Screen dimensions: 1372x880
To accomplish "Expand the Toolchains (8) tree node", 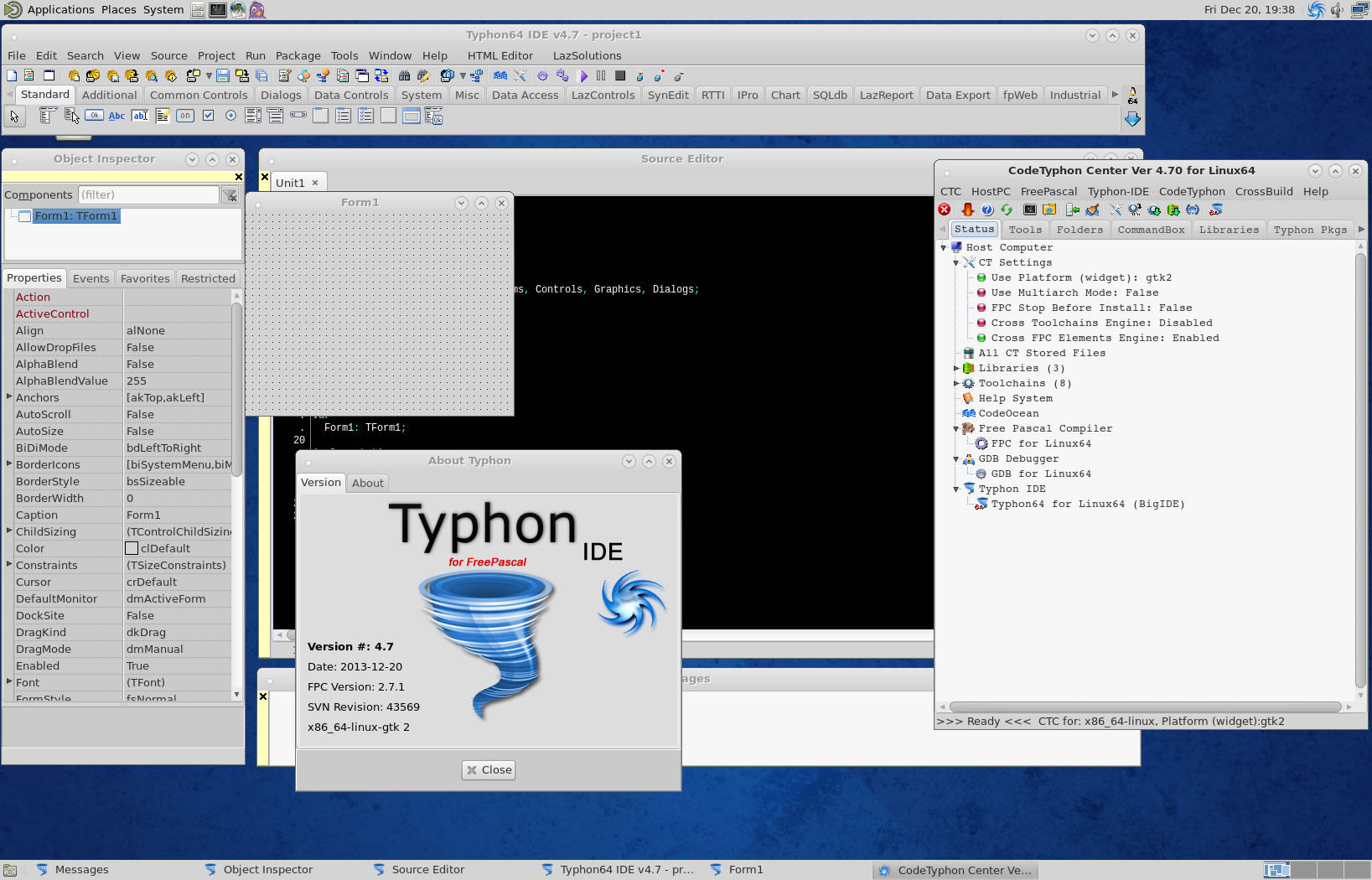I will pyautogui.click(x=956, y=383).
